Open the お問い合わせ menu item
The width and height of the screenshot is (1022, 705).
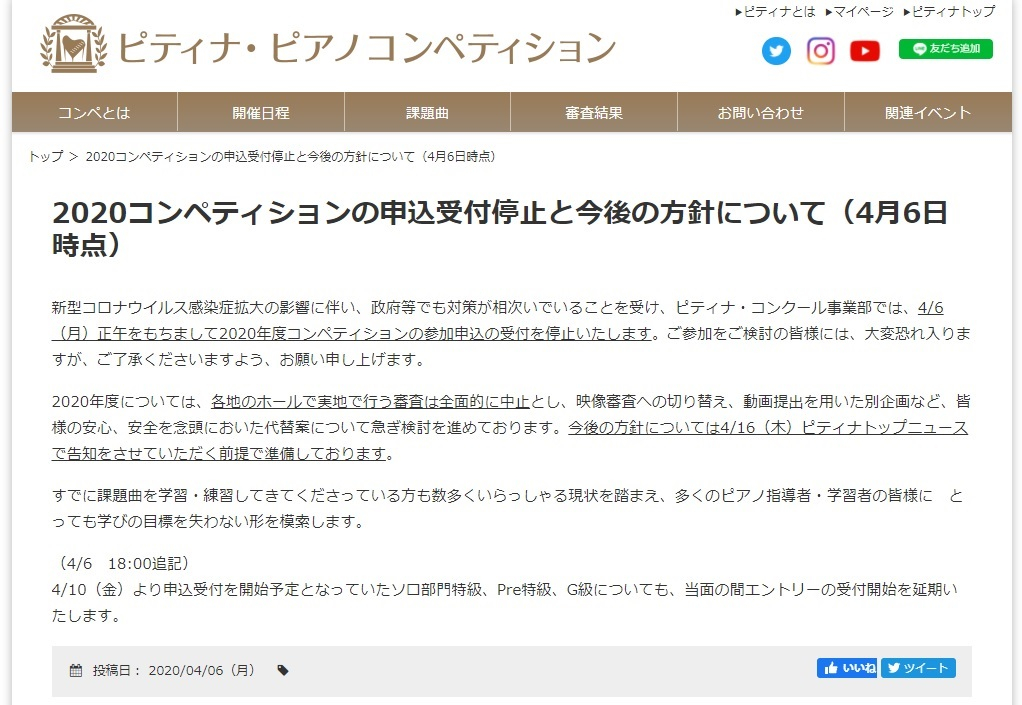[x=761, y=113]
